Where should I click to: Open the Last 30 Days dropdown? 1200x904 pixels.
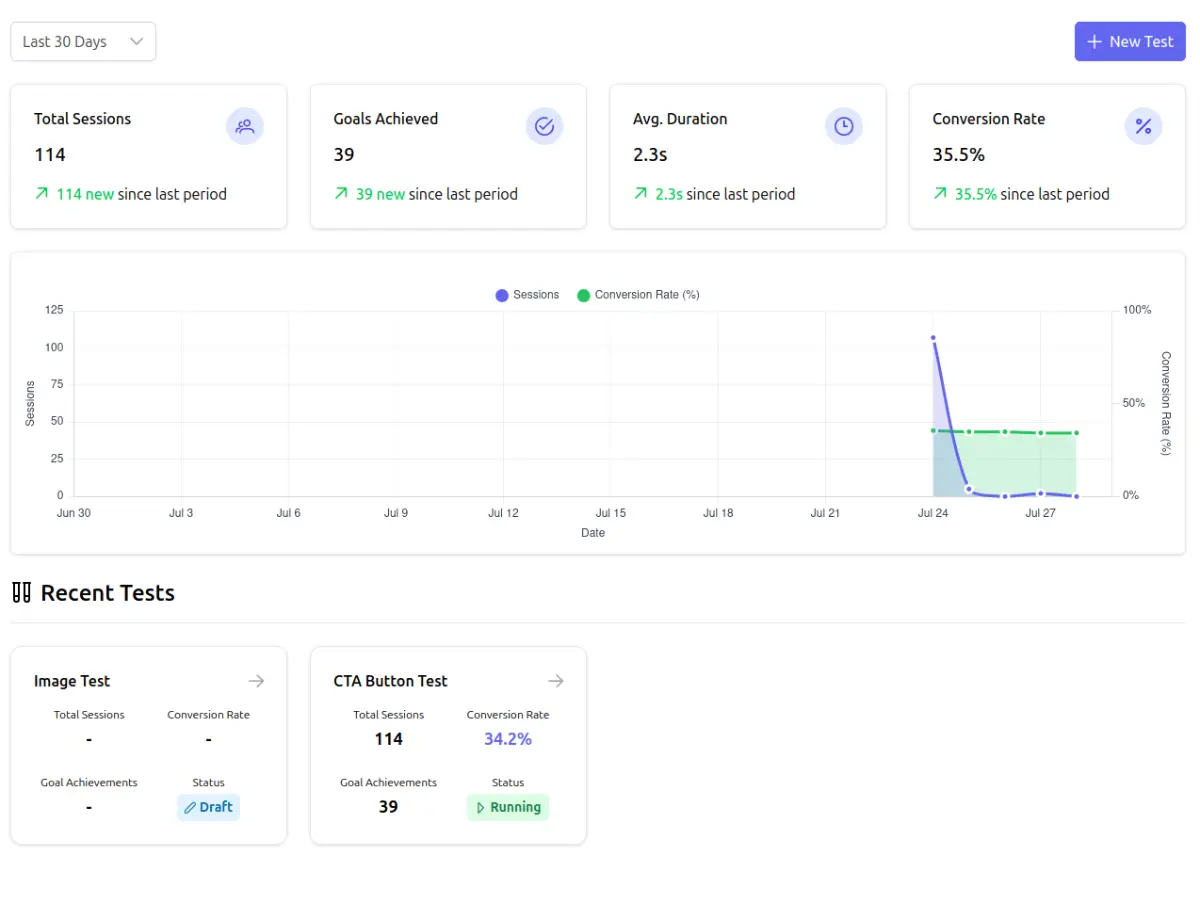click(83, 42)
